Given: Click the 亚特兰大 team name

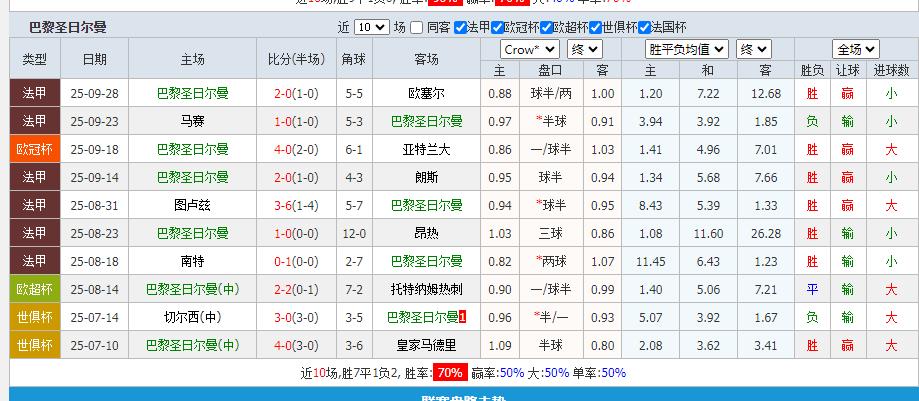Looking at the screenshot, I should click(x=426, y=149).
